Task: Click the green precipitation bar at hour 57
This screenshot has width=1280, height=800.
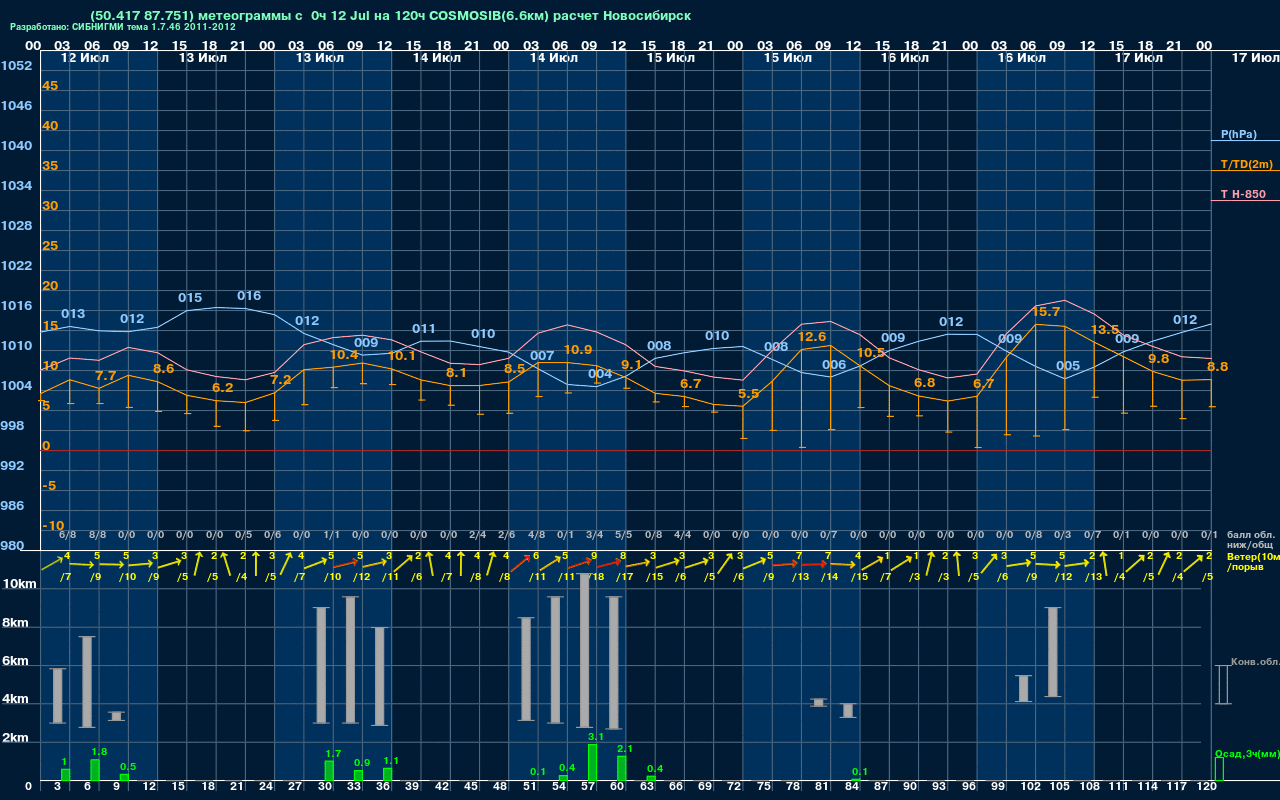Action: pos(593,763)
